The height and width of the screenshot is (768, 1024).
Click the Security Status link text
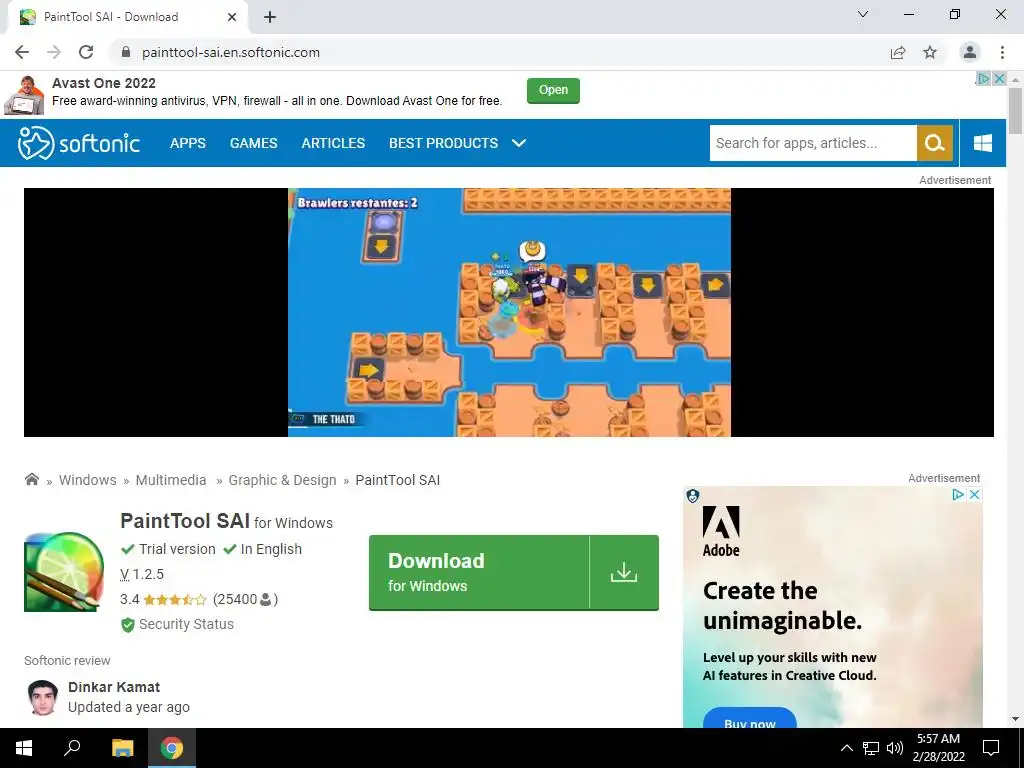(x=186, y=624)
